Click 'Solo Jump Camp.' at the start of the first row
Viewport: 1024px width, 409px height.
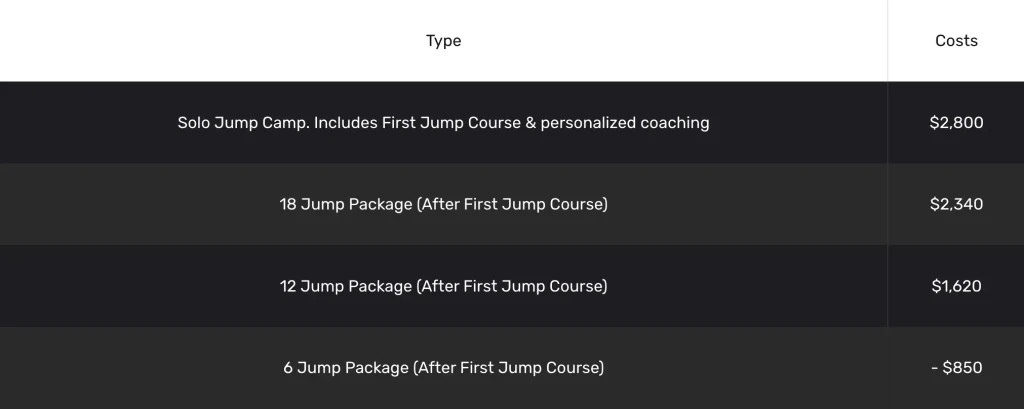click(244, 123)
